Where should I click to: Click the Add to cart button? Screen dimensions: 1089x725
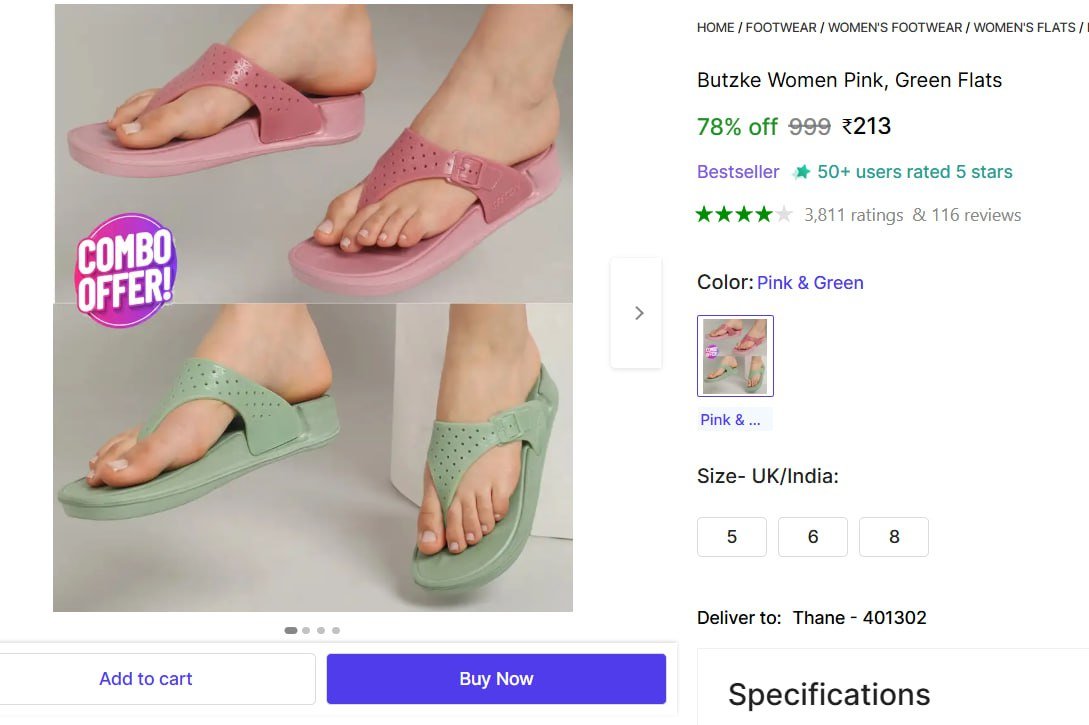click(x=145, y=678)
